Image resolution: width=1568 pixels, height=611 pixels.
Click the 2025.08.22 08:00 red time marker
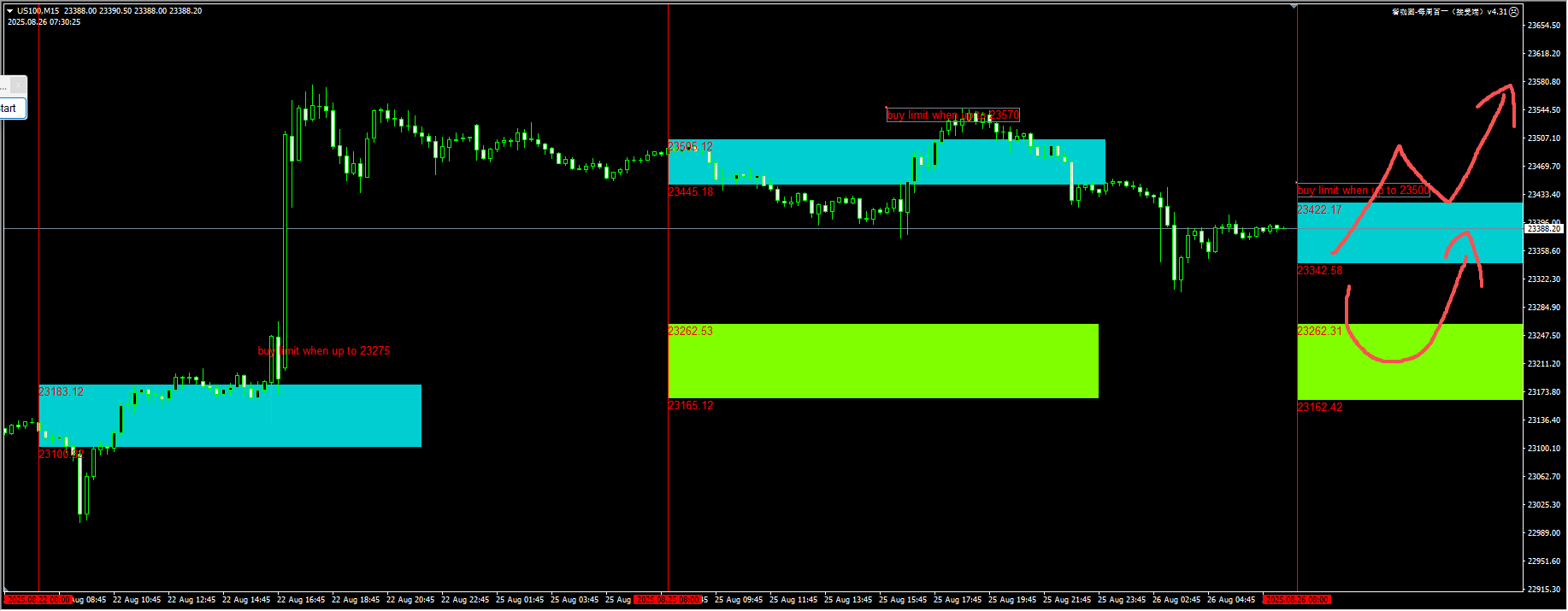(38, 600)
